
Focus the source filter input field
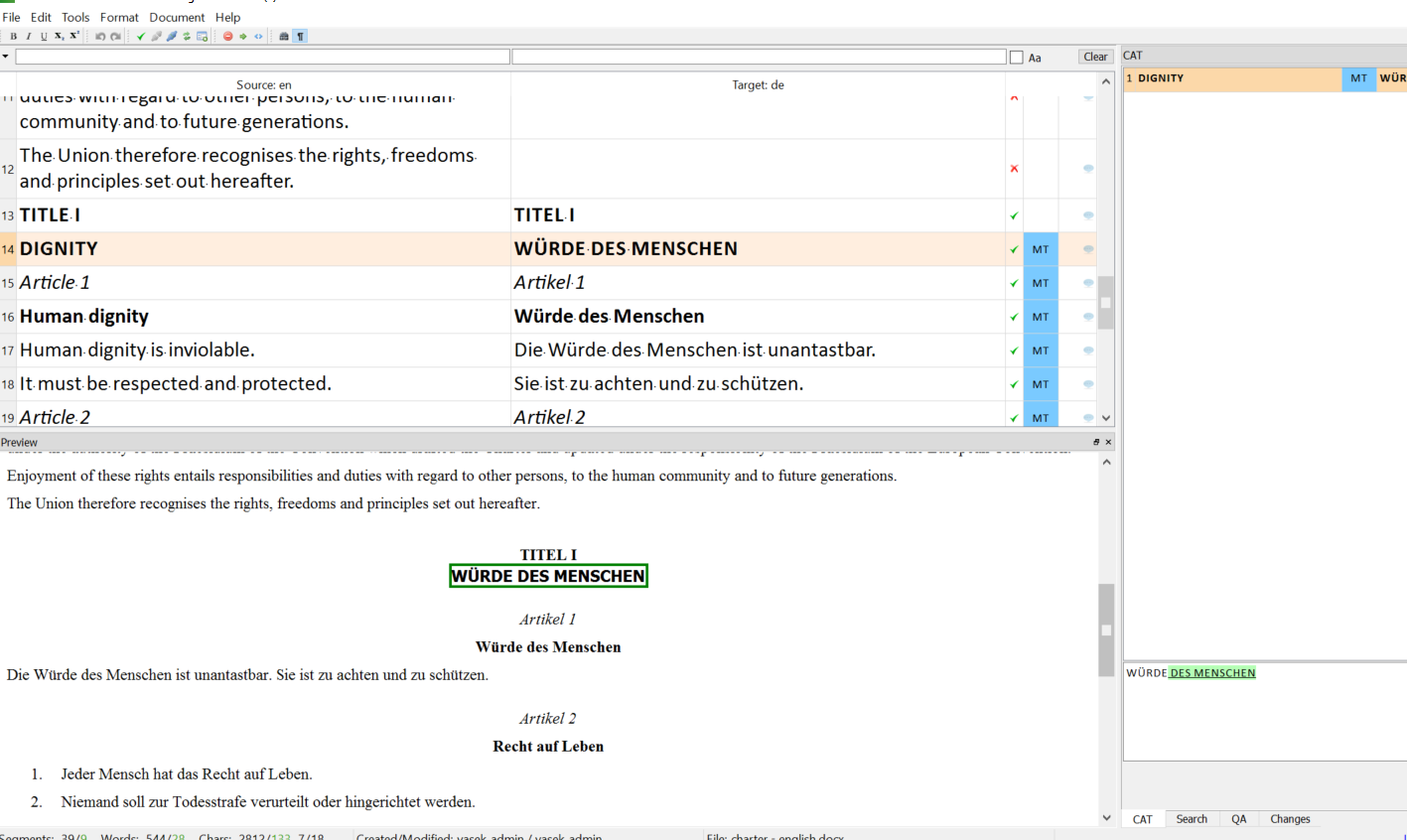tap(263, 58)
